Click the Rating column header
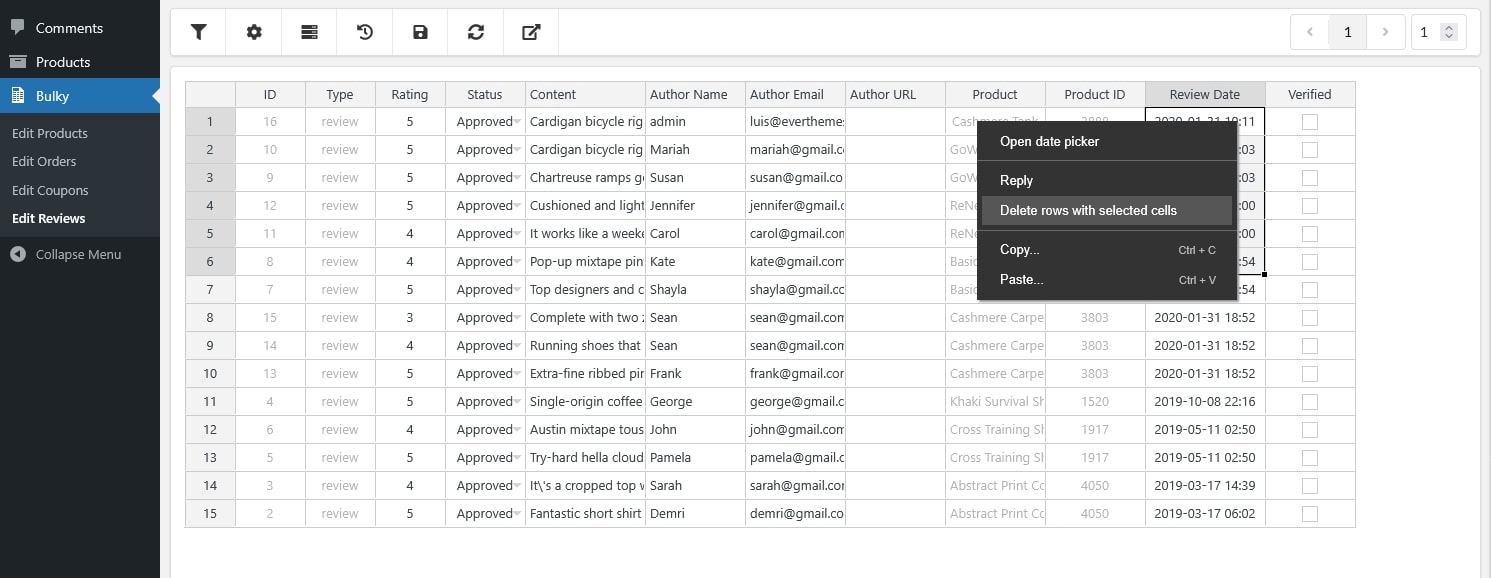The height and width of the screenshot is (578, 1491). click(409, 95)
